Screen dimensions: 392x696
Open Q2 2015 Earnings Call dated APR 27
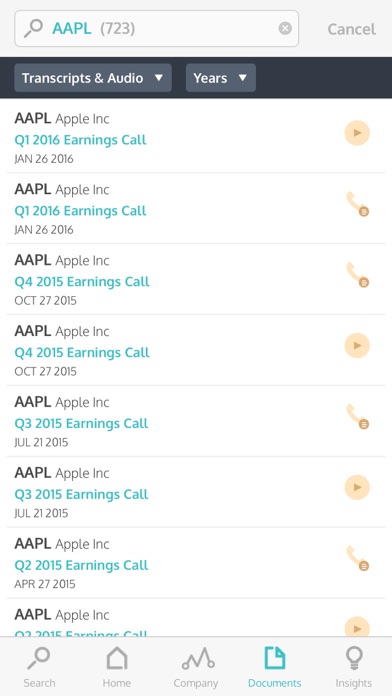coord(81,565)
